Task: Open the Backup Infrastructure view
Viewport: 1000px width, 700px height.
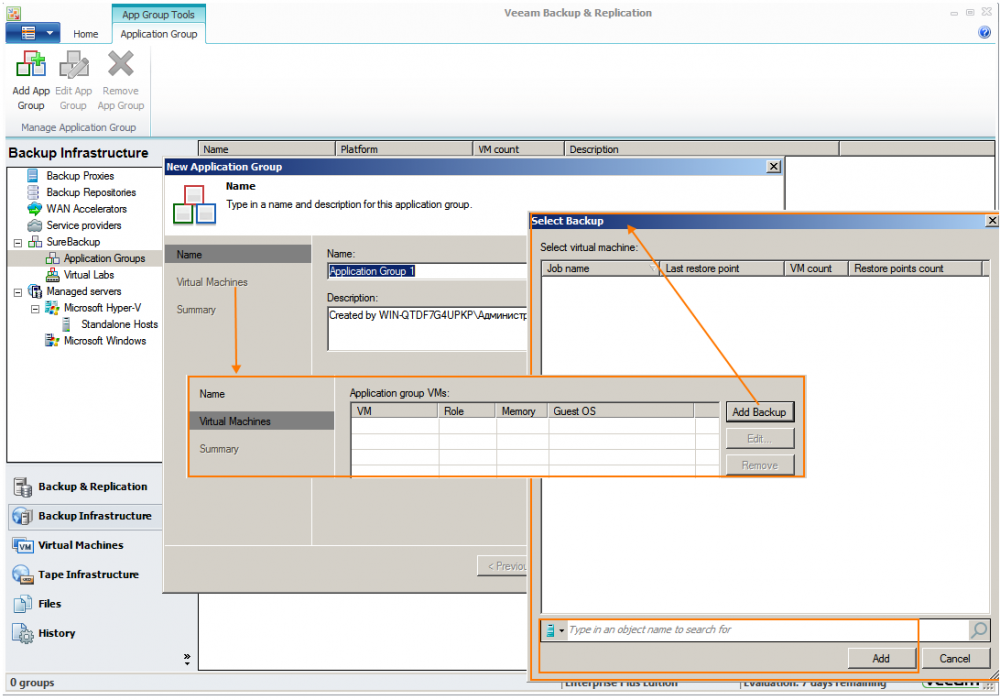Action: tap(85, 516)
